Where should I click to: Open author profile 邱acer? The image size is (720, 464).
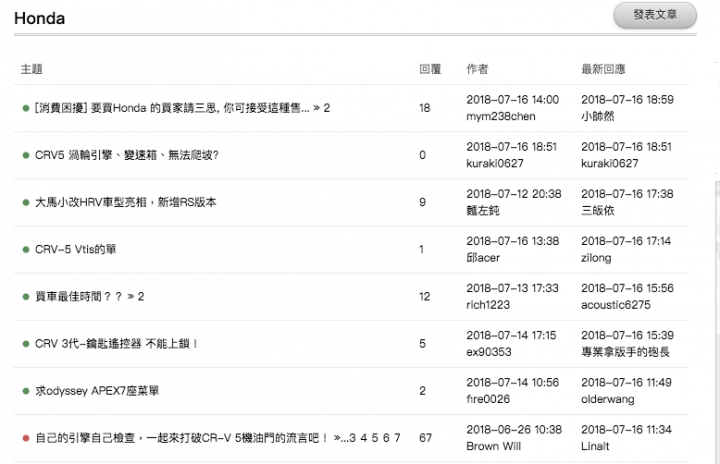pyautogui.click(x=483, y=258)
